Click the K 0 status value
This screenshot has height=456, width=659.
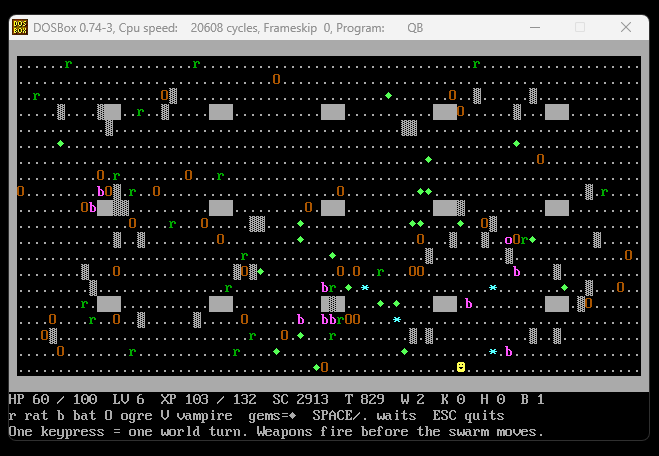tap(452, 399)
